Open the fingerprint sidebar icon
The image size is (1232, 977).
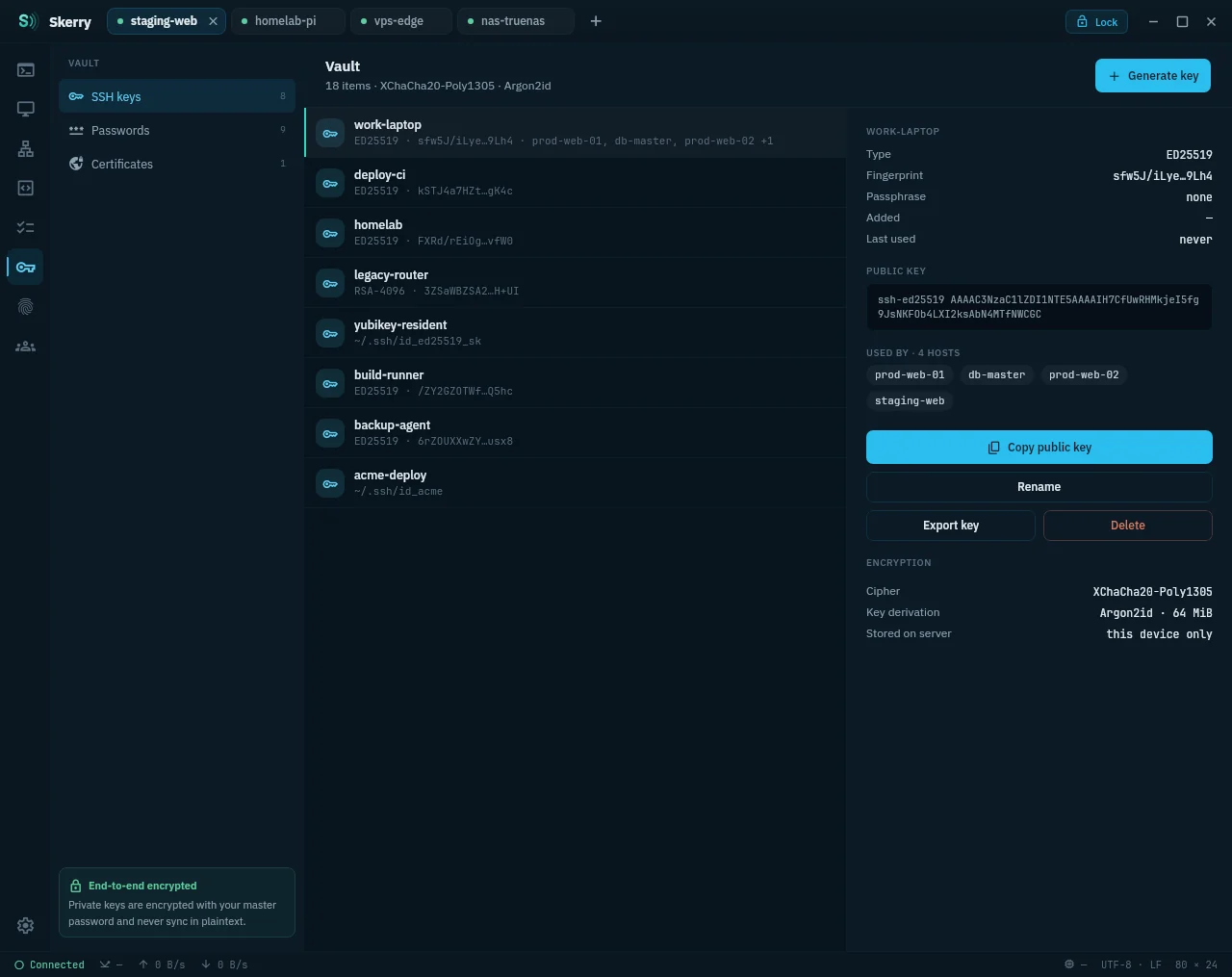coord(26,306)
